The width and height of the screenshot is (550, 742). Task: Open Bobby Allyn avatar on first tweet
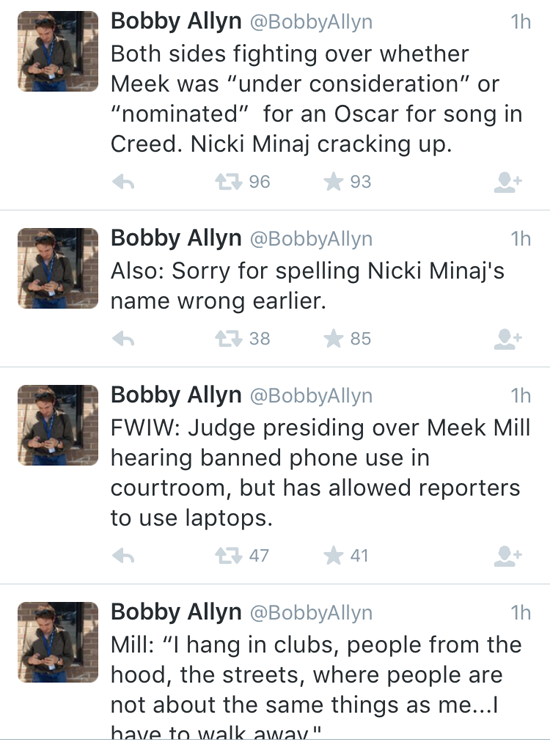(x=58, y=52)
